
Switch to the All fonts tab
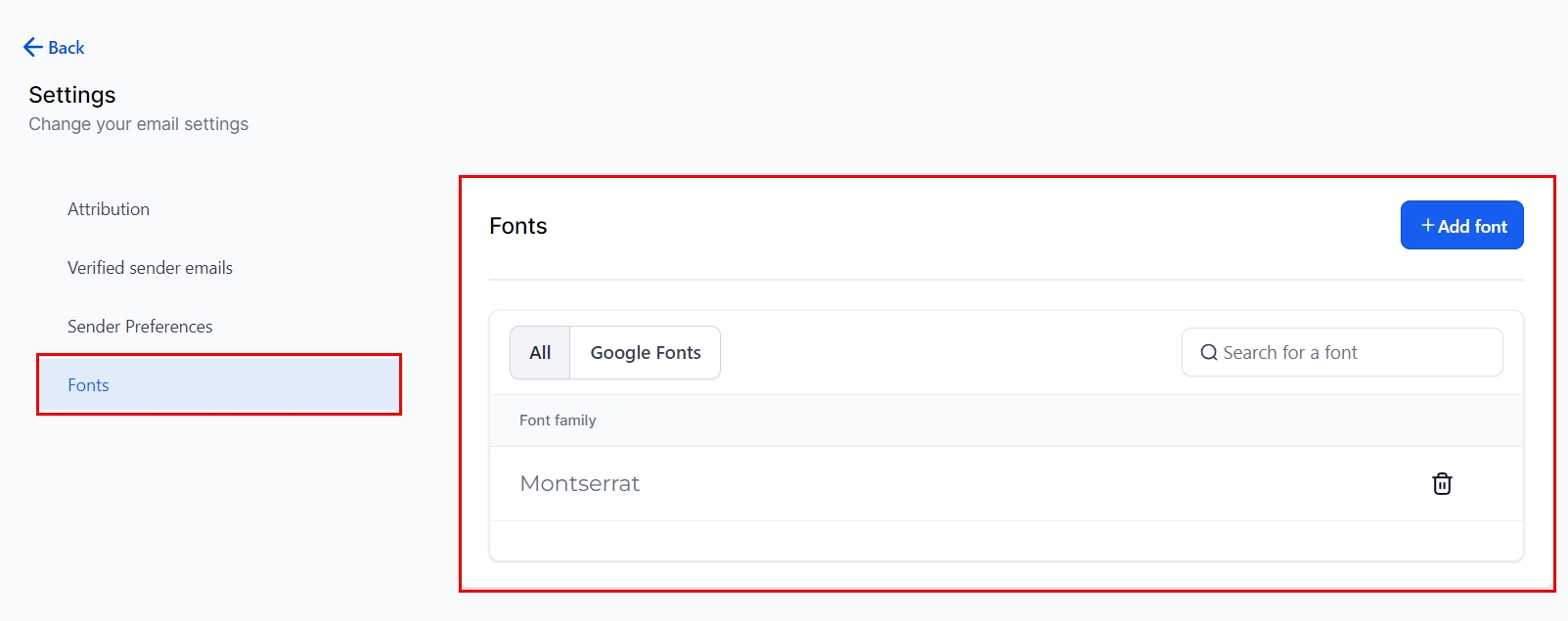tap(540, 353)
